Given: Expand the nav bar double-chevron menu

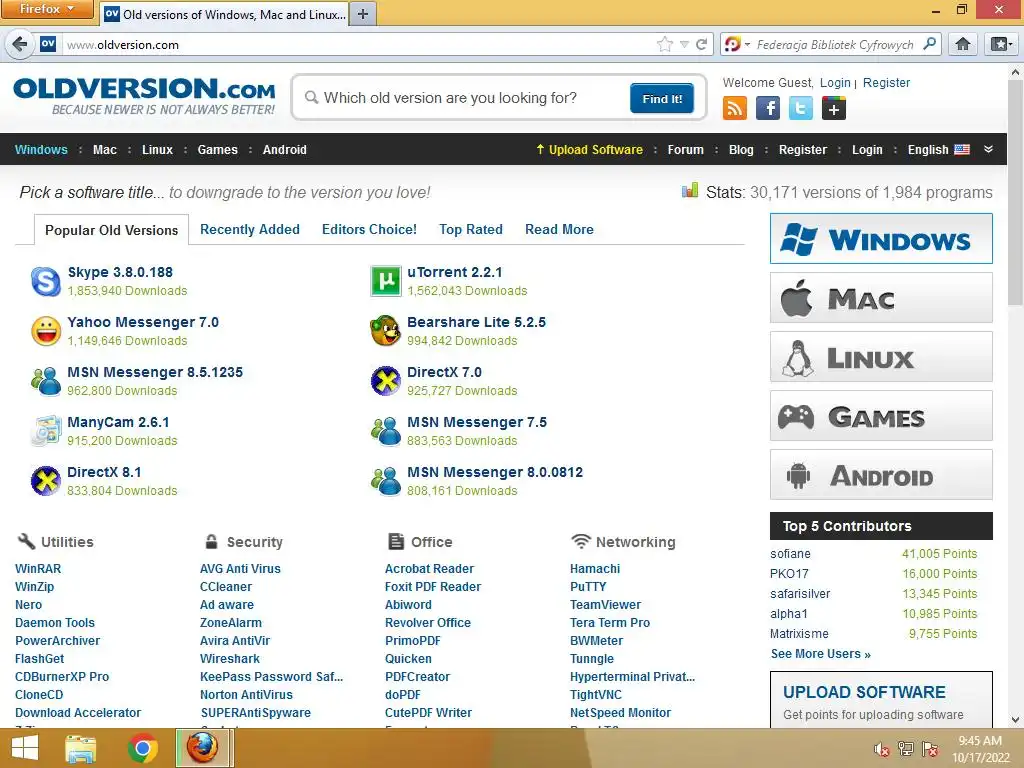Looking at the screenshot, I should tap(988, 149).
